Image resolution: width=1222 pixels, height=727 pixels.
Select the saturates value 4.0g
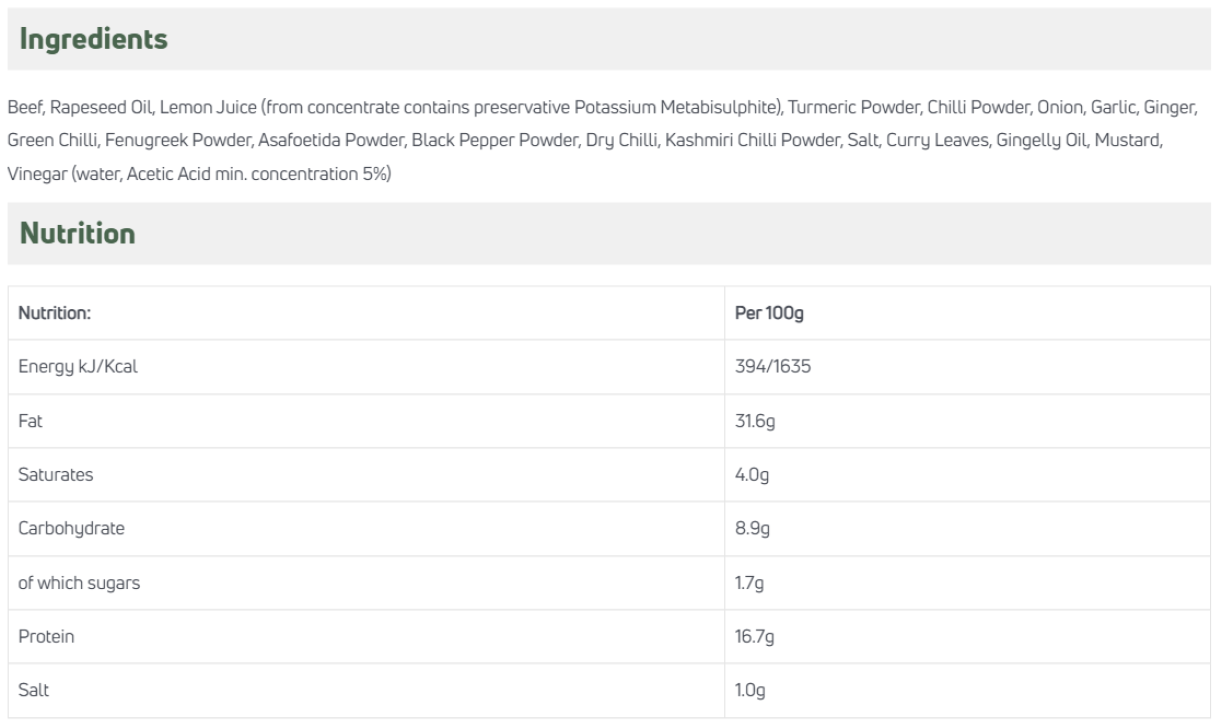pos(751,475)
